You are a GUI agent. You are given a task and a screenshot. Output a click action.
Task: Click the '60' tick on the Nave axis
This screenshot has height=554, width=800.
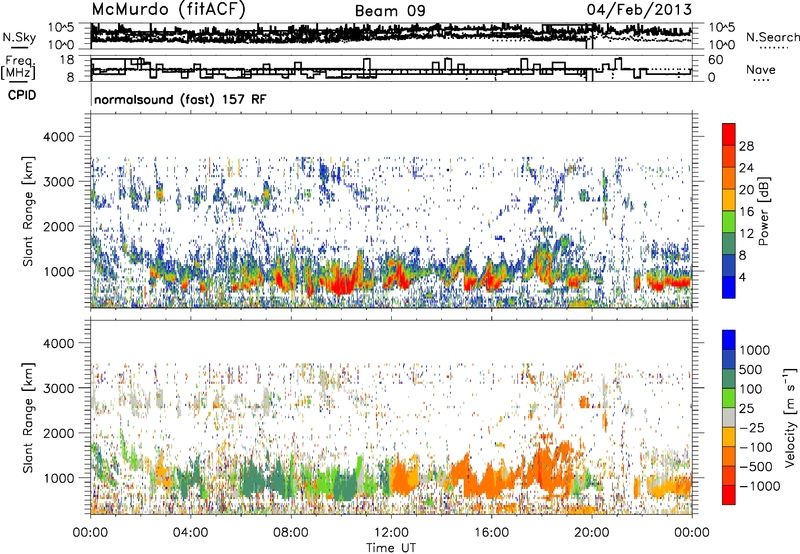point(716,60)
